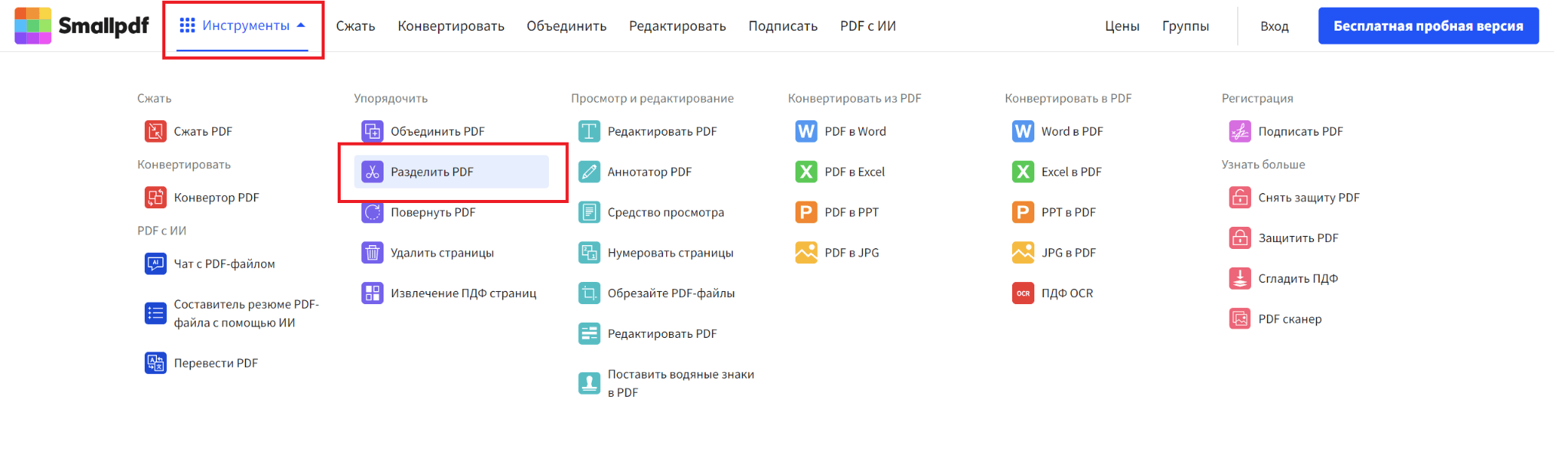Select the Подписать menu item
Image resolution: width=1568 pixels, height=452 pixels.
point(782,25)
